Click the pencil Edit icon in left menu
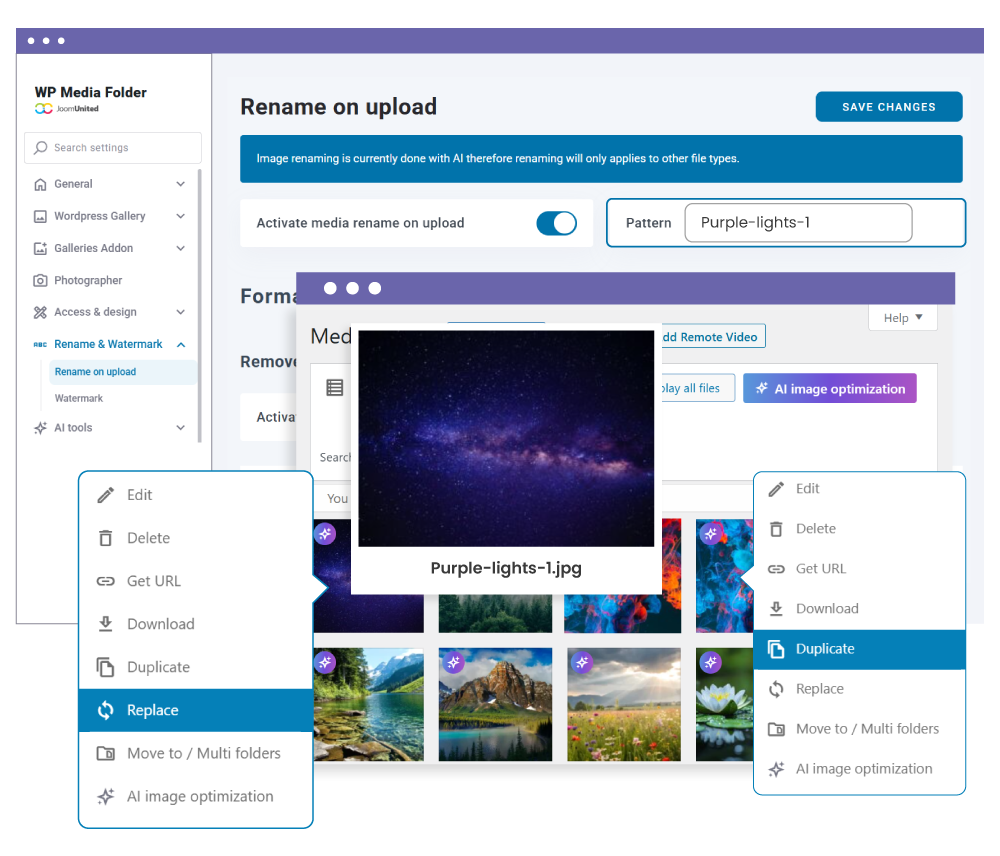Image resolution: width=1000 pixels, height=856 pixels. pos(106,495)
